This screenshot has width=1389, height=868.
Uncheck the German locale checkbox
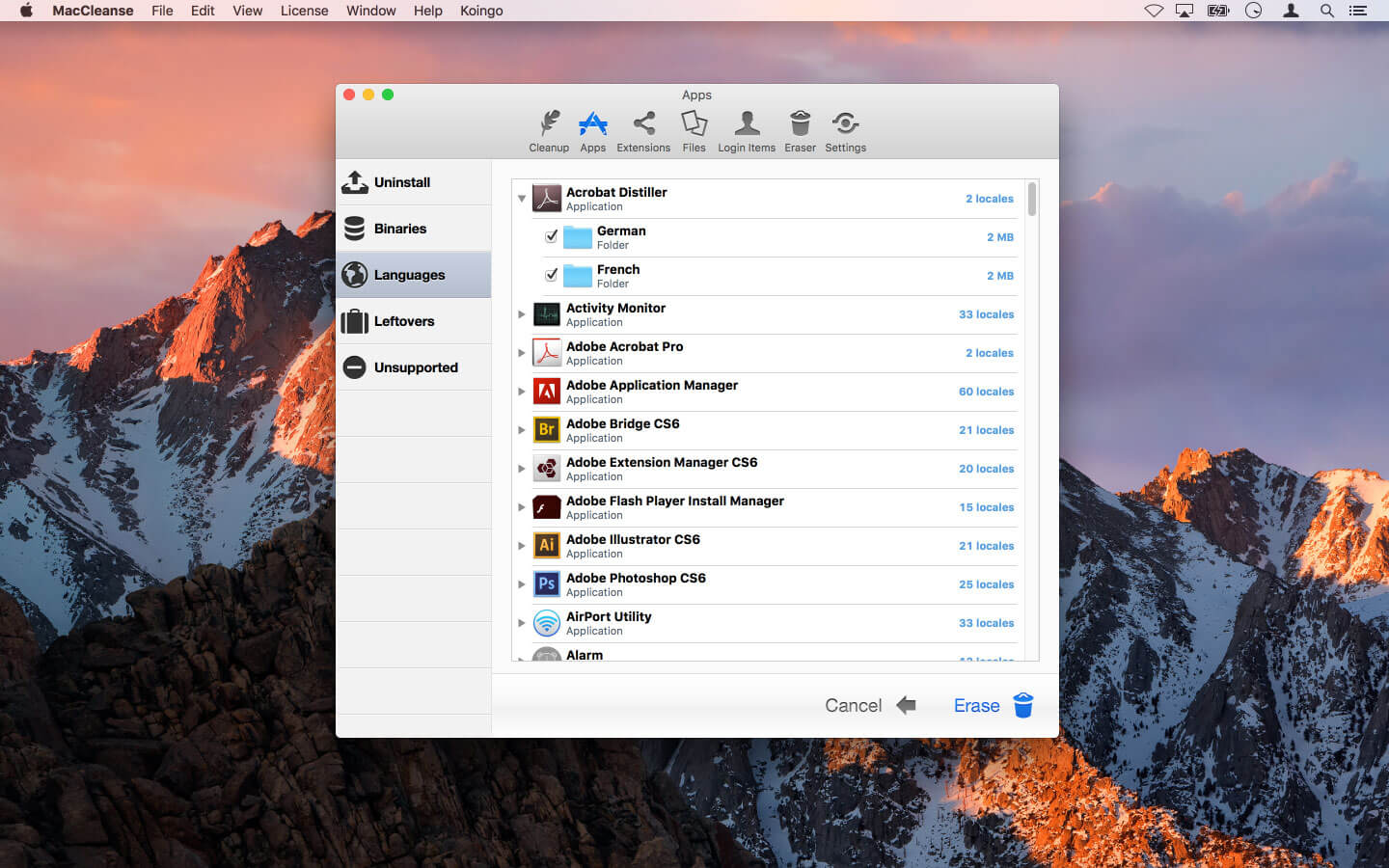552,236
